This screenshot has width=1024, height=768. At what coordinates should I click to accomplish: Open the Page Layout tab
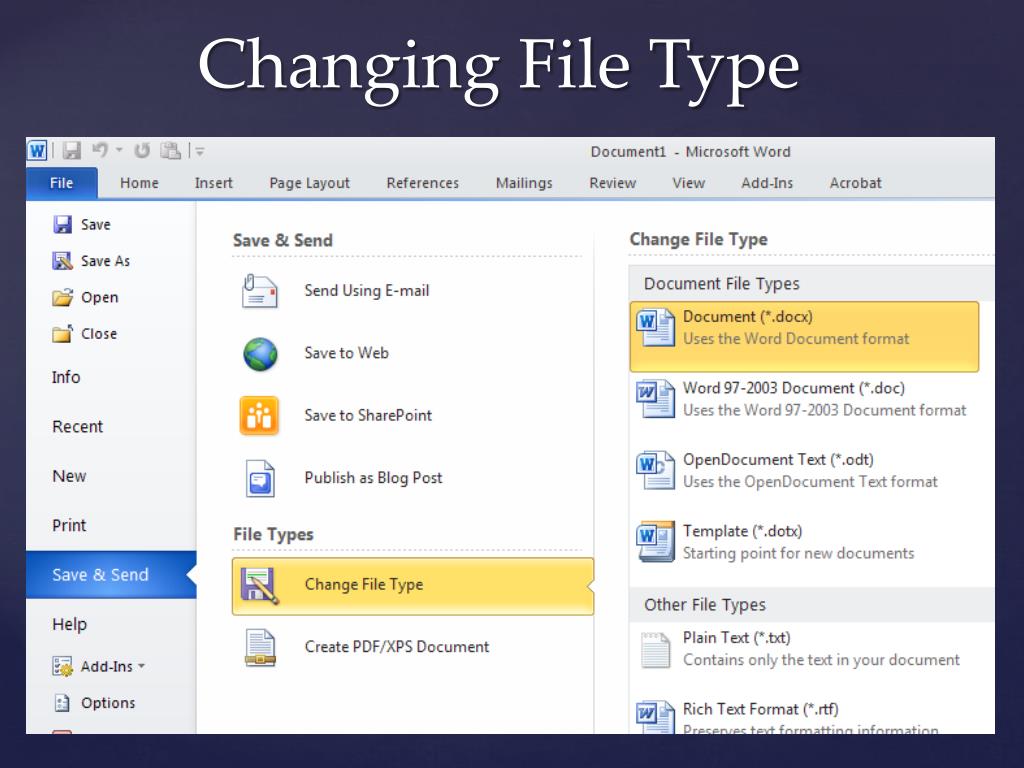[310, 183]
